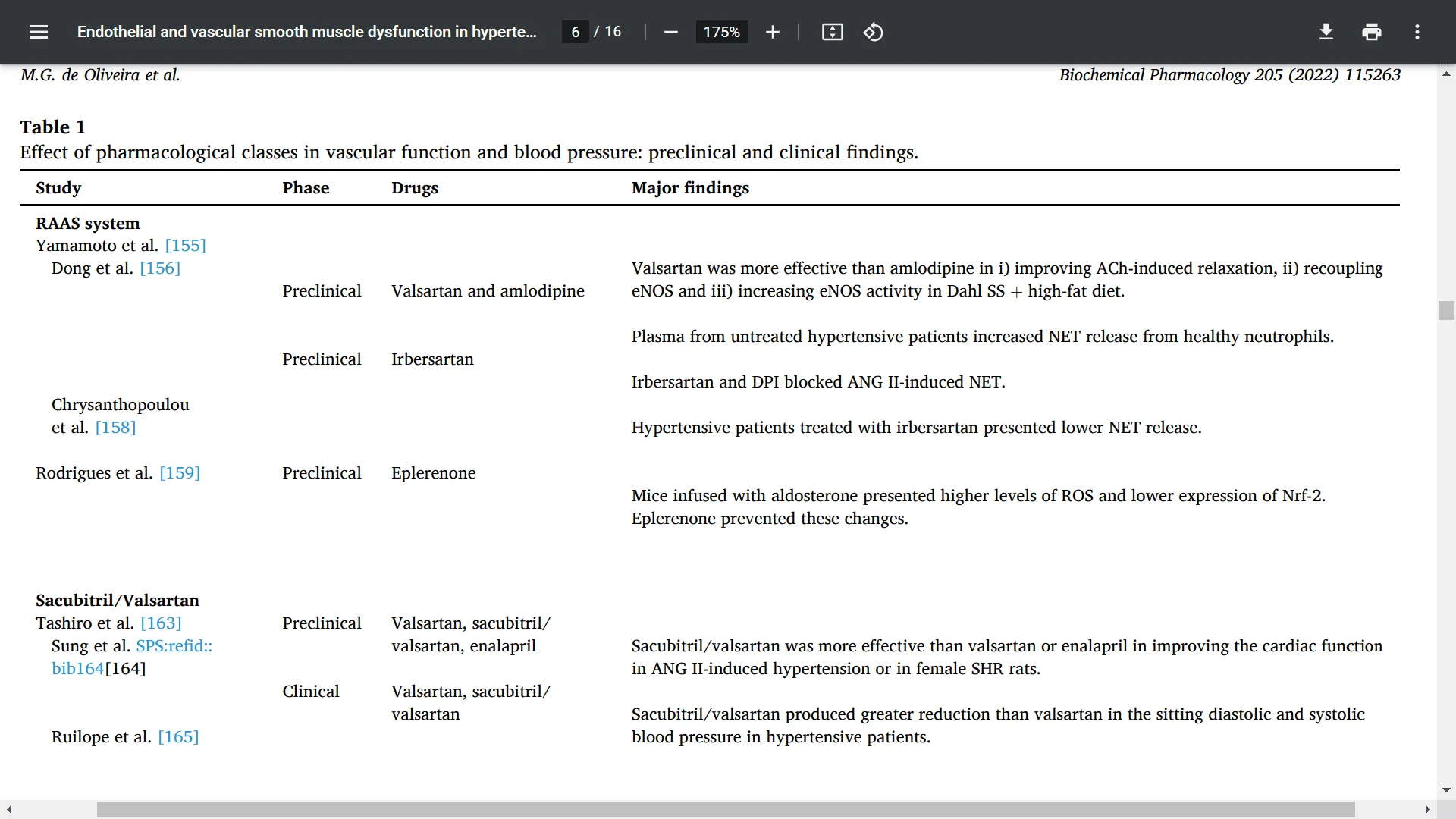Image resolution: width=1456 pixels, height=819 pixels.
Task: Click the vertical scrollbar thumb
Action: coord(1446,311)
